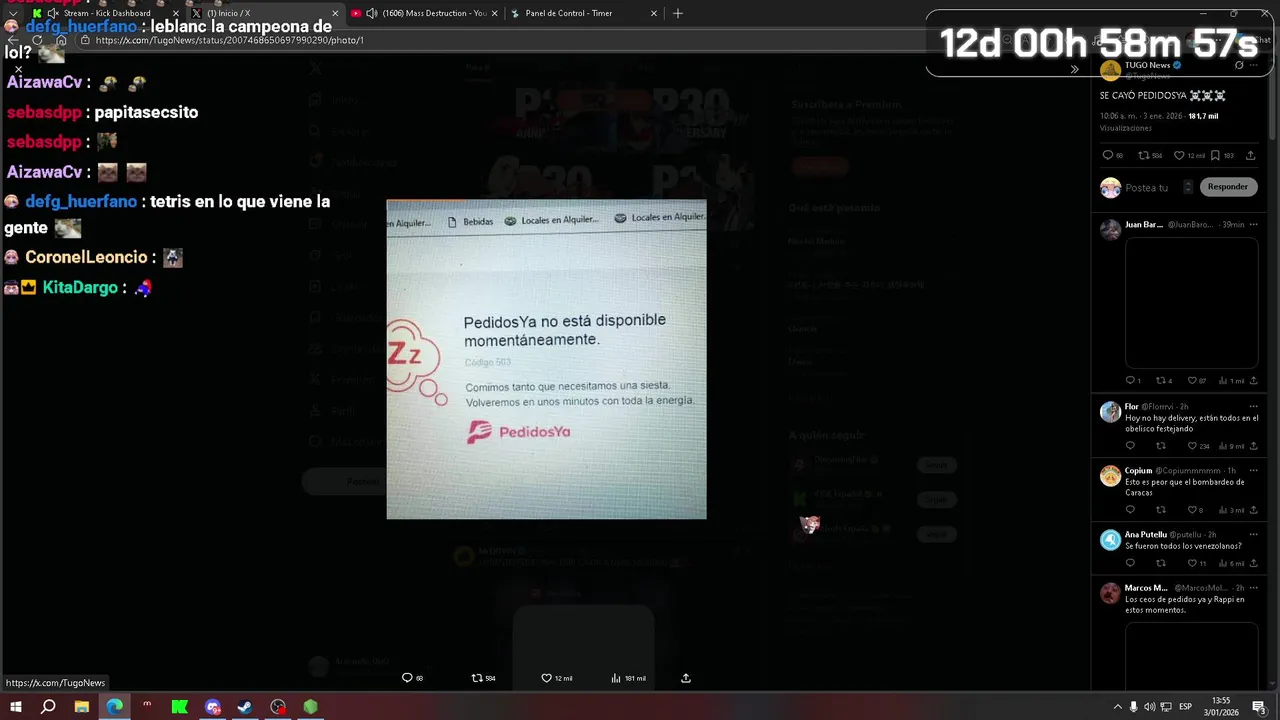Viewport: 1280px width, 720px height.
Task: Bookmark the TUGO News post showing 183
Action: pyautogui.click(x=1215, y=155)
